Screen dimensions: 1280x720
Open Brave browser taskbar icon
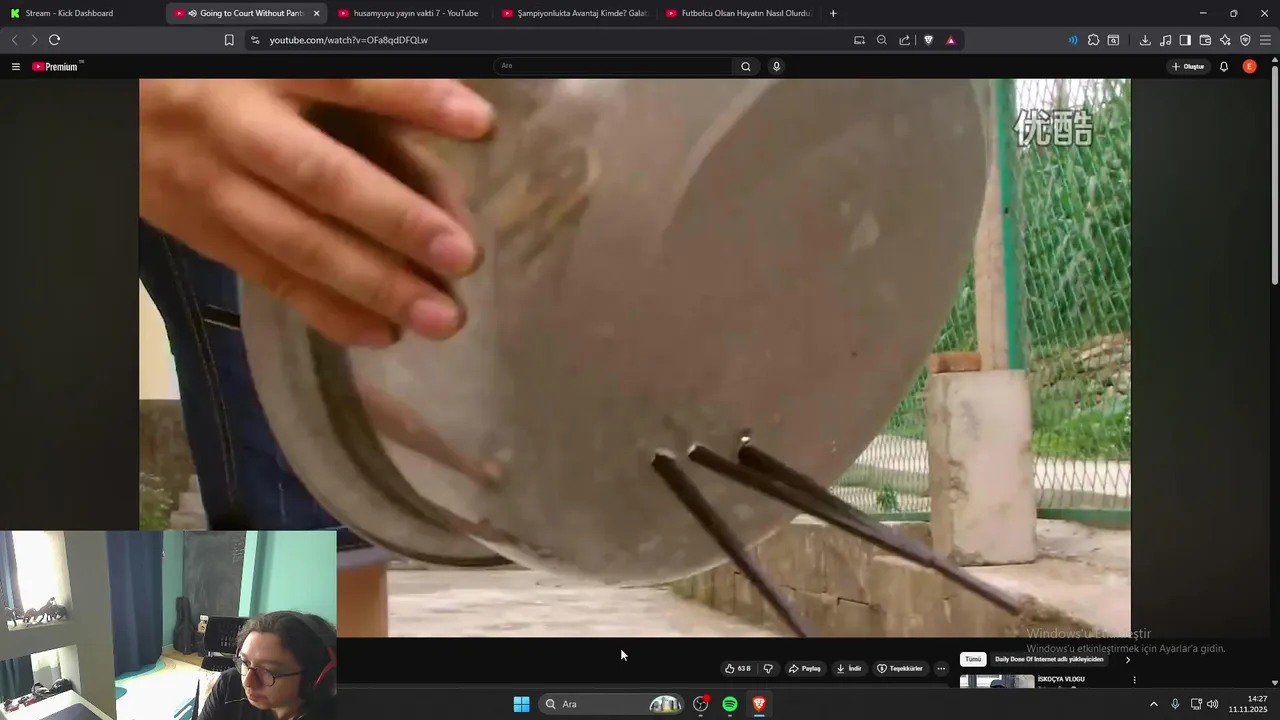(x=759, y=704)
